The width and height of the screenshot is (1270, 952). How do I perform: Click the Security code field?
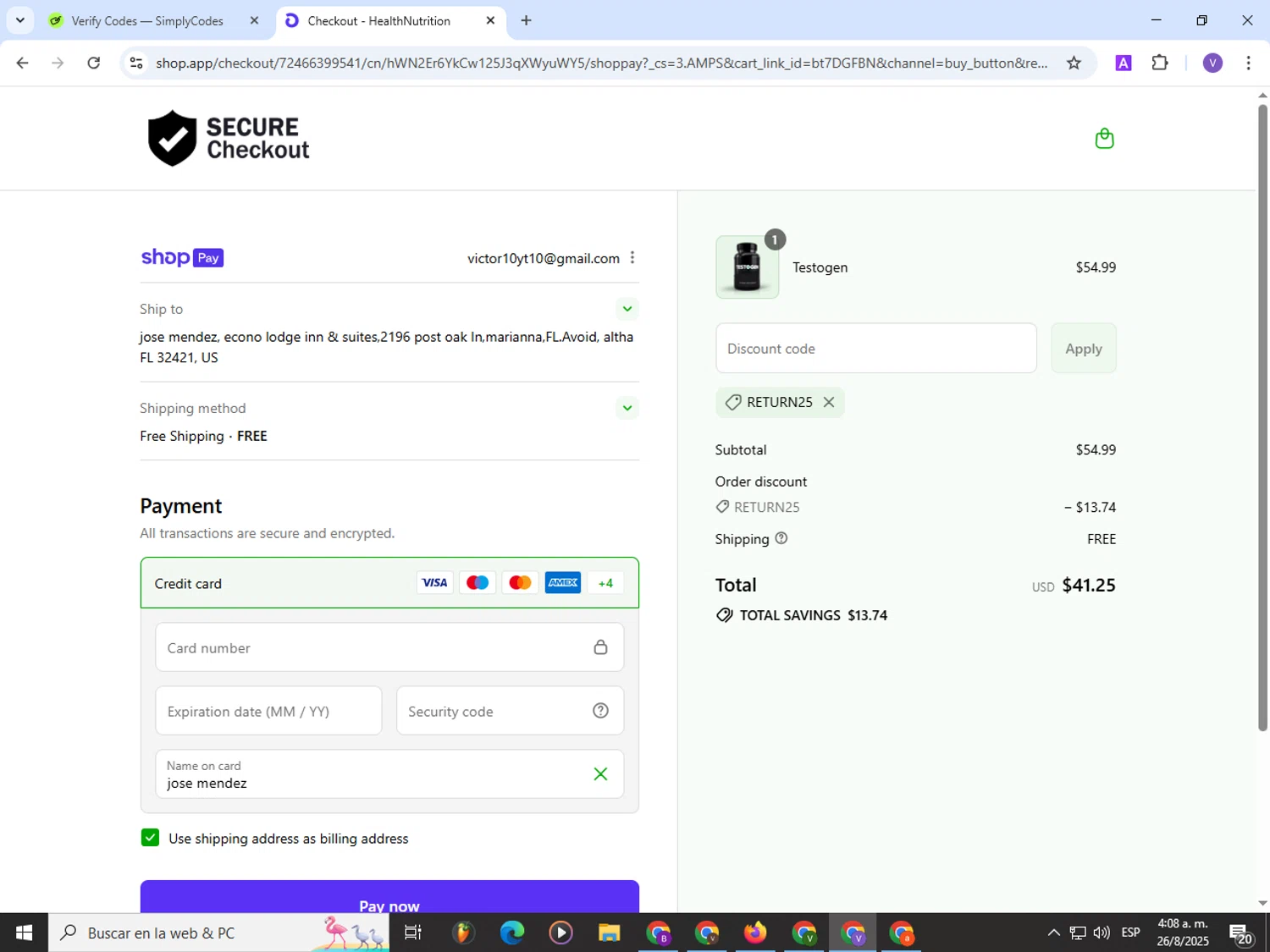coord(511,711)
